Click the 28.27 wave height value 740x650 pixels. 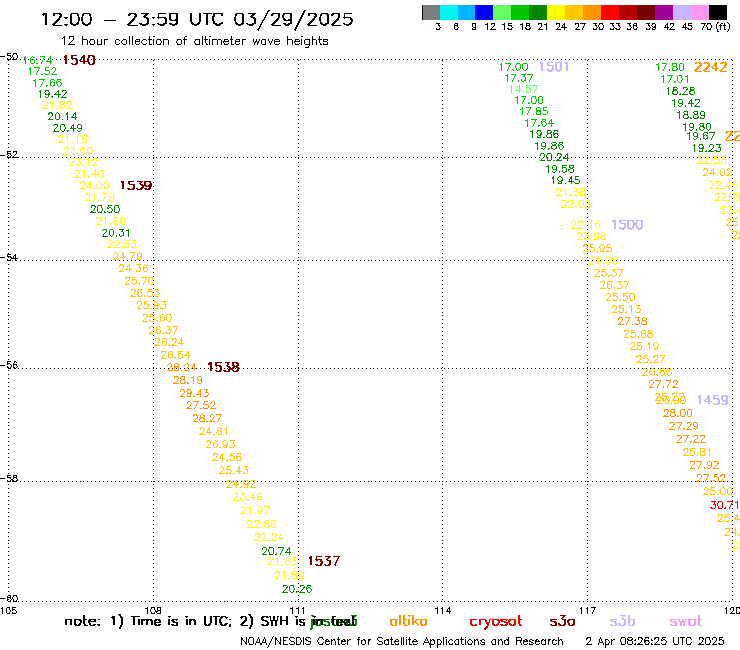click(x=207, y=418)
